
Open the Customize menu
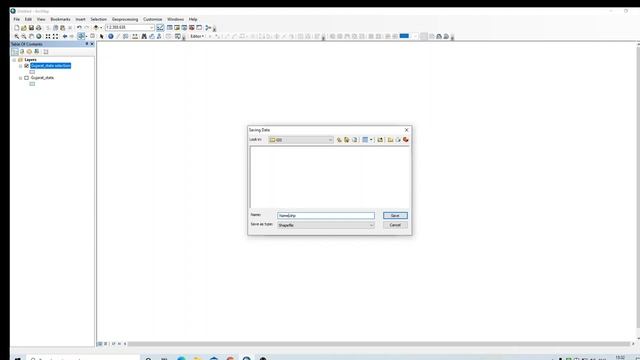(153, 19)
